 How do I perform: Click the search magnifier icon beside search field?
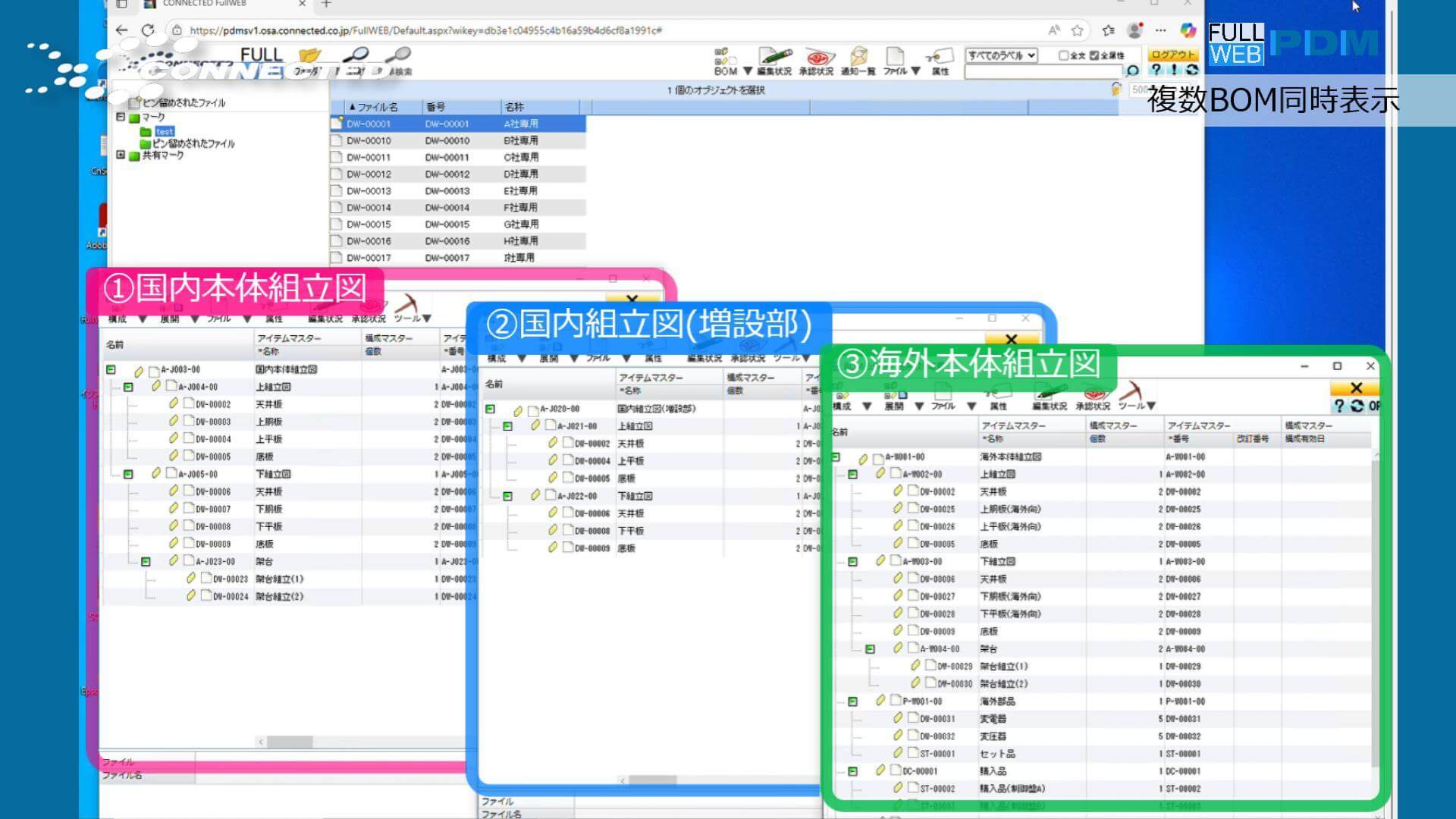click(1132, 71)
